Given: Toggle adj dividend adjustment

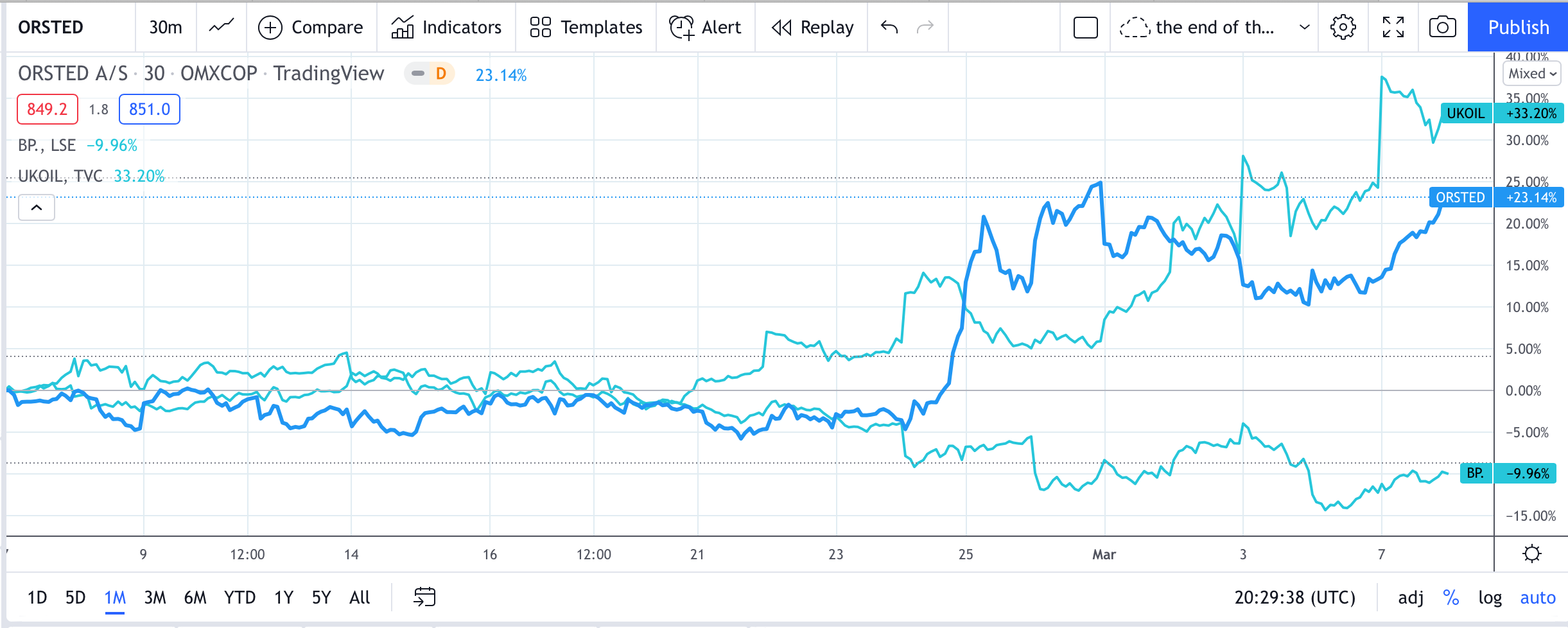Looking at the screenshot, I should coord(1411,598).
